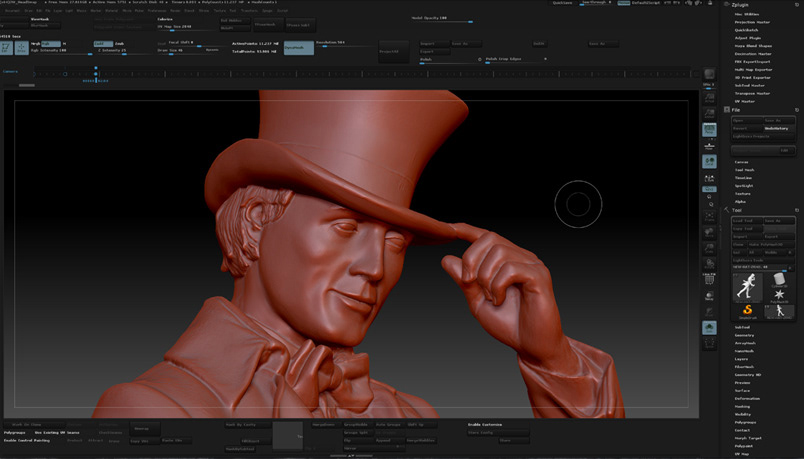Expand the Transpose Master section

[x=752, y=93]
